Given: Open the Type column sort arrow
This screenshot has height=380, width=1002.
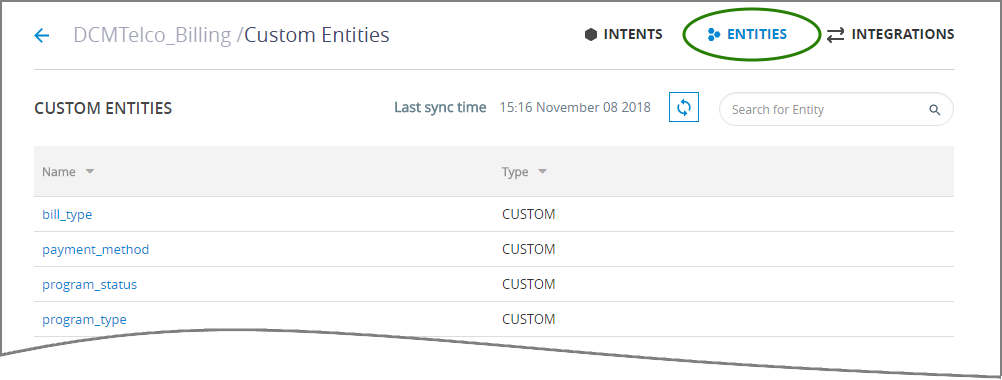Looking at the screenshot, I should pos(543,172).
